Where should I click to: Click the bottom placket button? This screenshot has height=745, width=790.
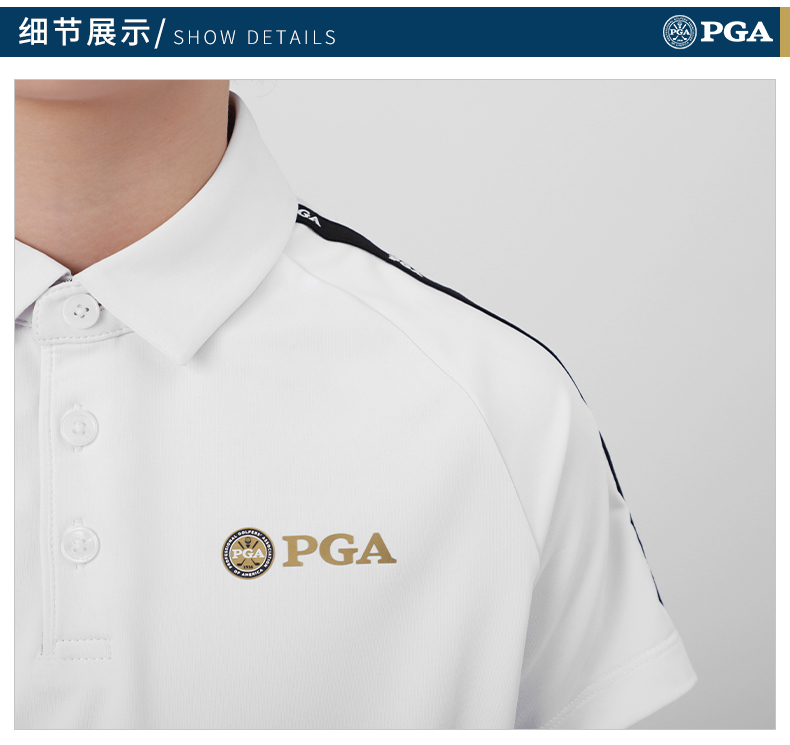(80, 545)
